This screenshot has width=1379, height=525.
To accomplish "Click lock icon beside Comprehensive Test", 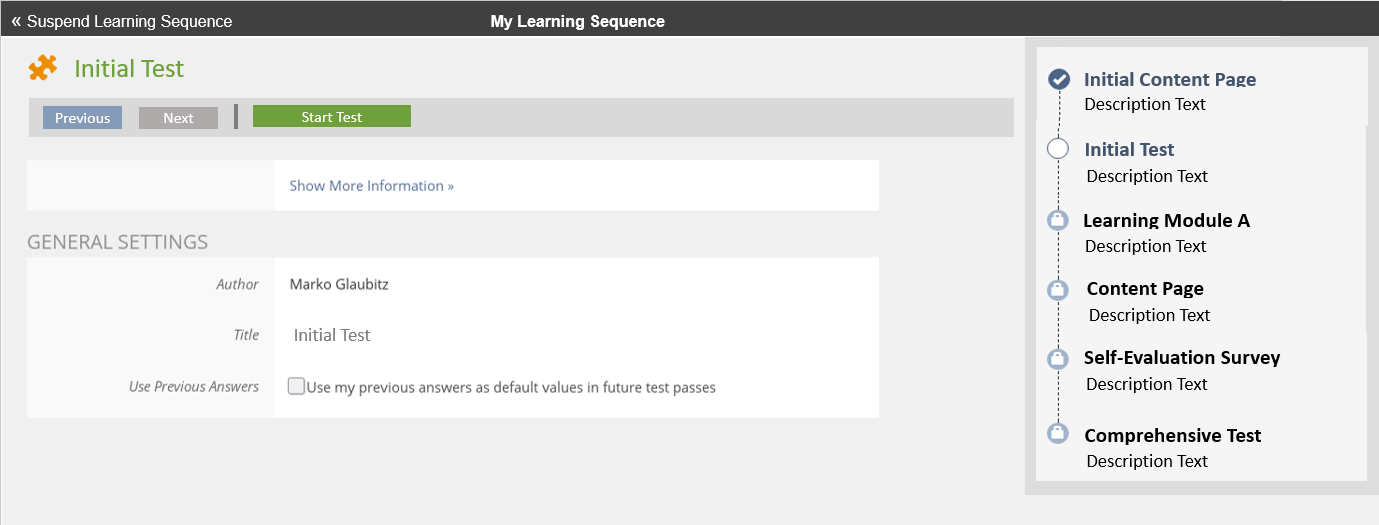I will 1058,434.
